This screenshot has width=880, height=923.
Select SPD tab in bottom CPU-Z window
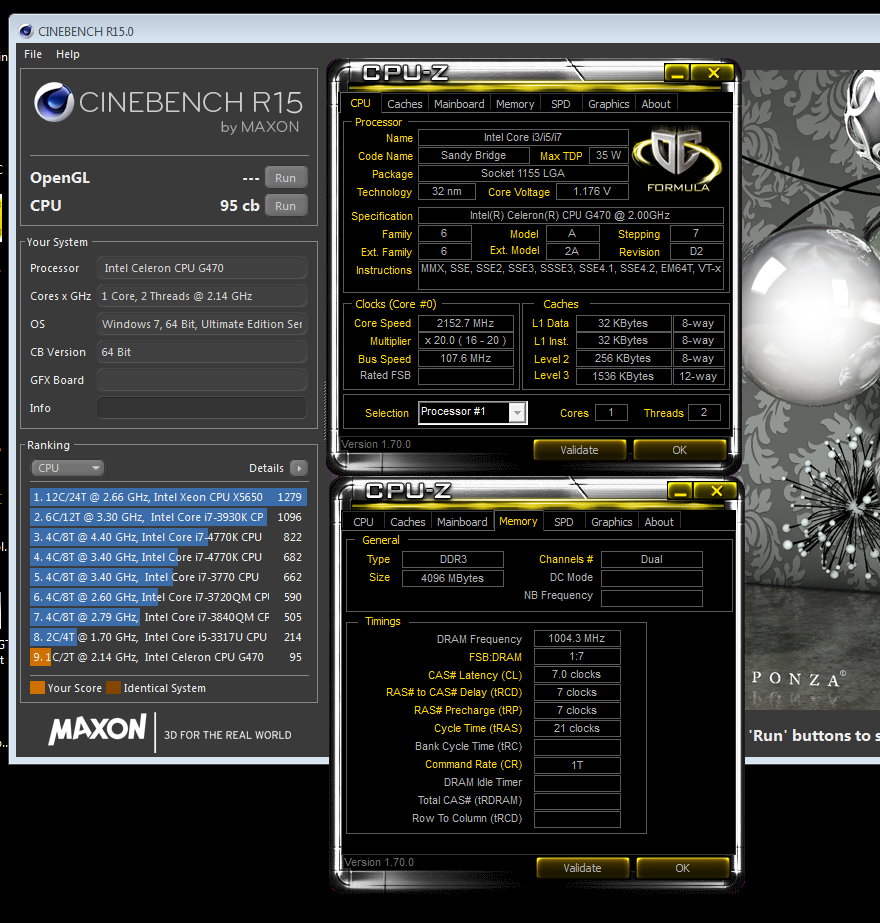(563, 522)
